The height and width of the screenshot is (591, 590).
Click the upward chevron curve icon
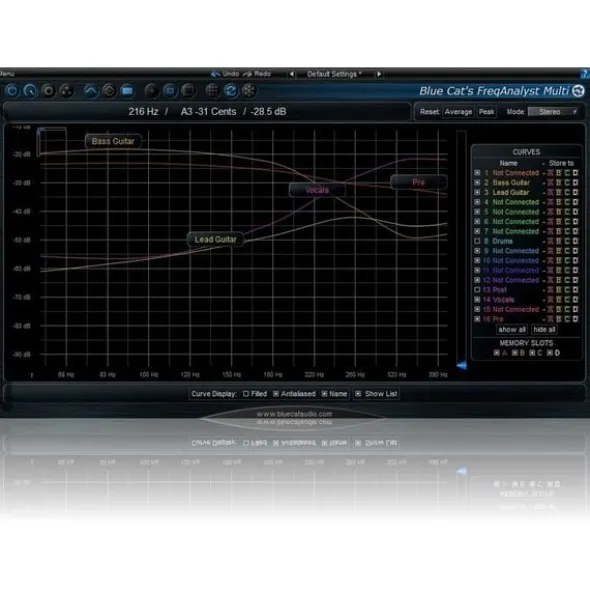[90, 91]
